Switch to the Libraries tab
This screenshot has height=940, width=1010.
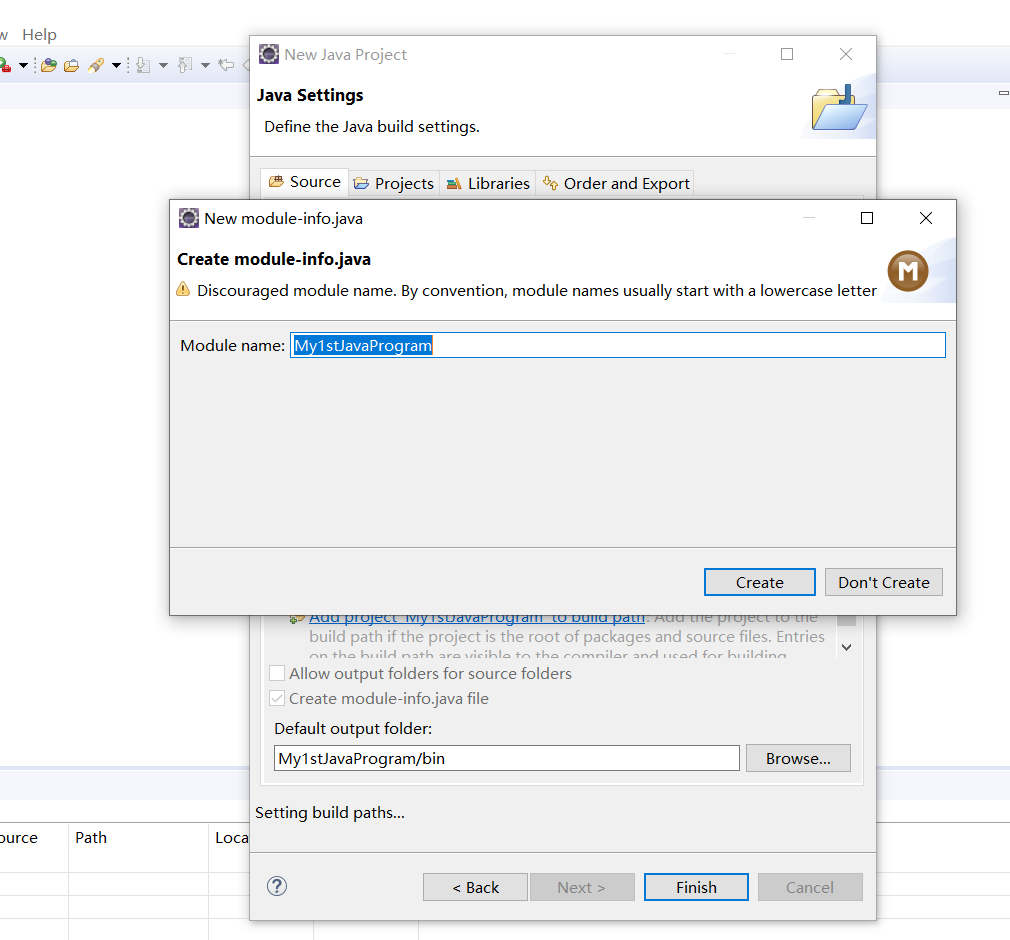point(488,184)
